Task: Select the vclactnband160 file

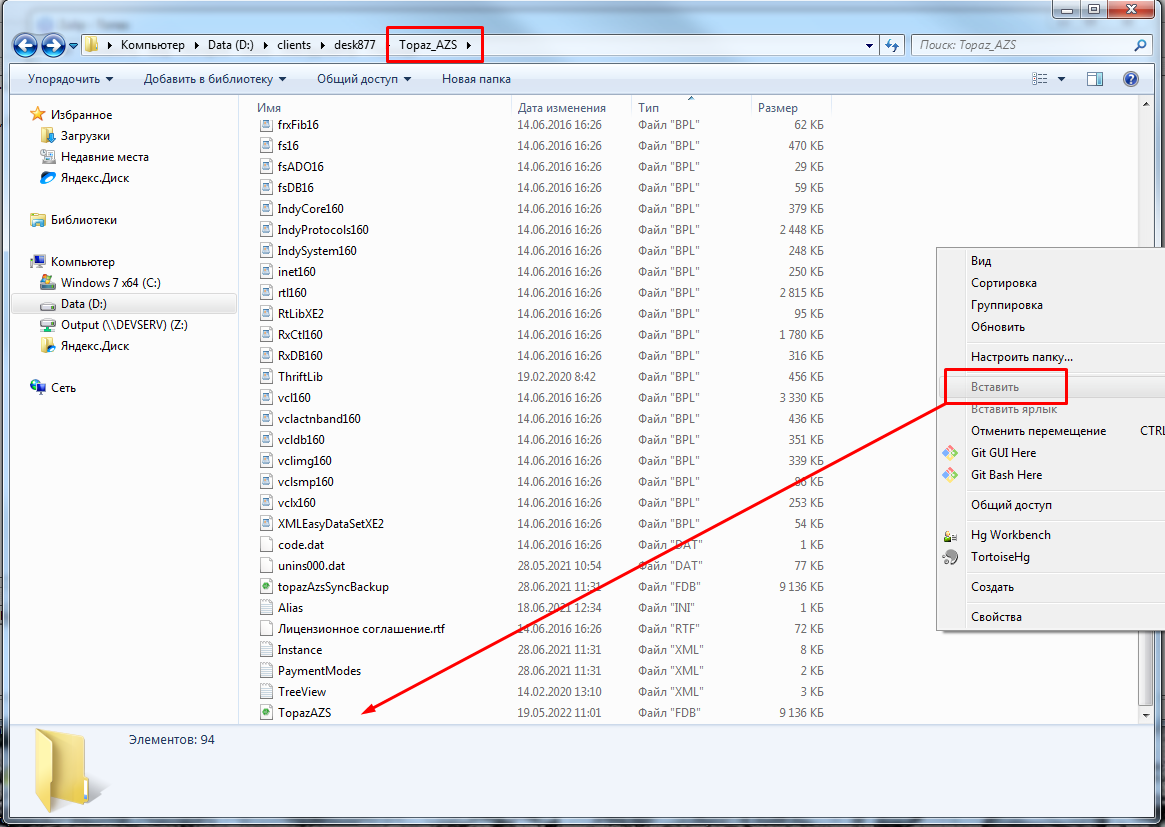Action: coord(319,419)
